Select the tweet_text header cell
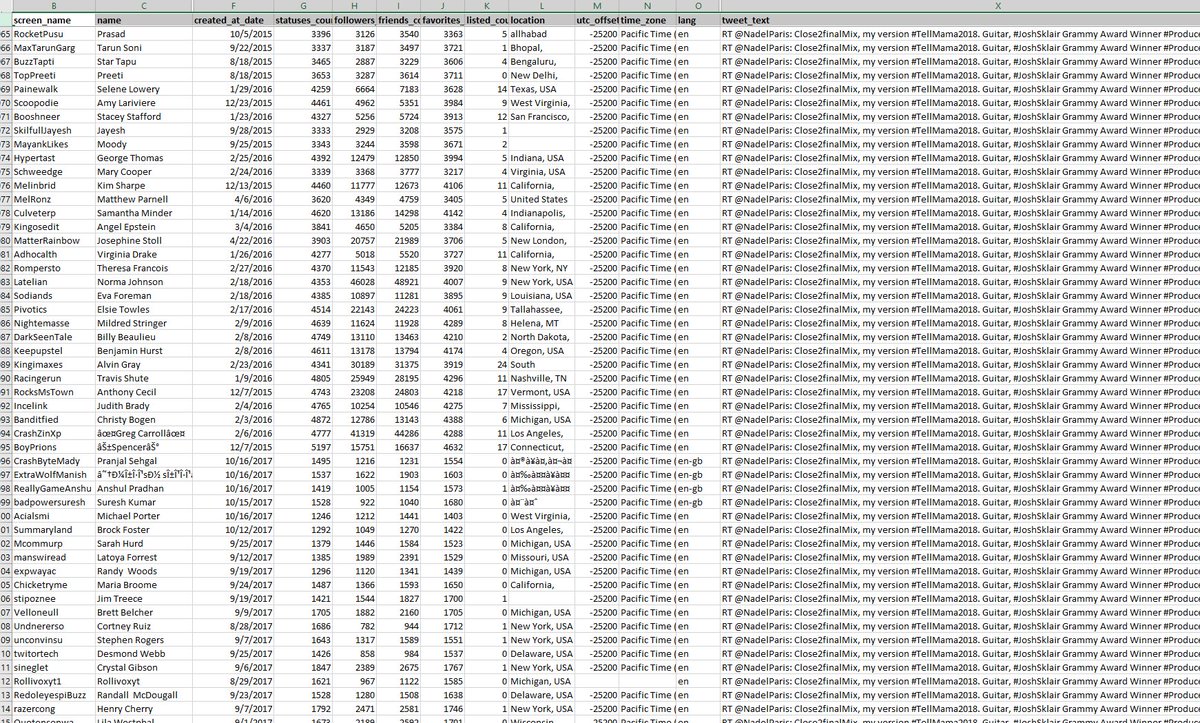 coord(959,20)
